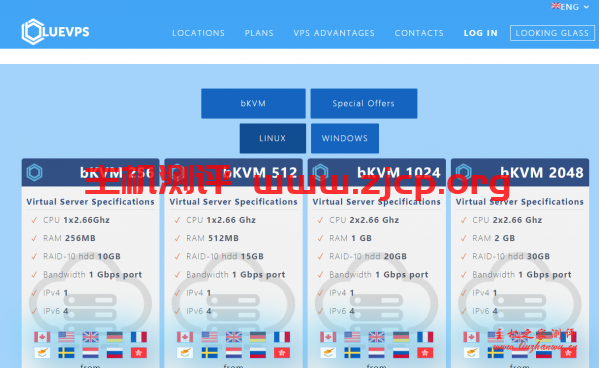This screenshot has width=599, height=368.
Task: Select the Cyprus flag on bKVM 512 card
Action: (185, 353)
